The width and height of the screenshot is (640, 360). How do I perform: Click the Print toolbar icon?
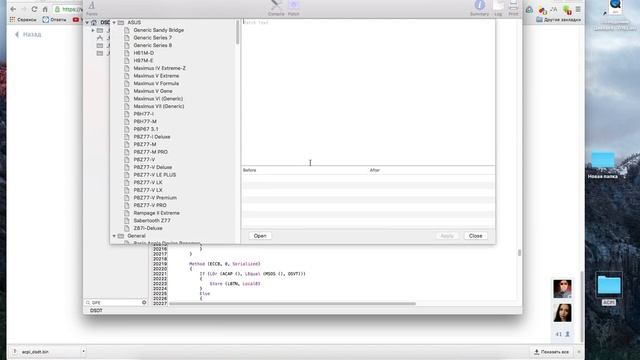coord(513,8)
